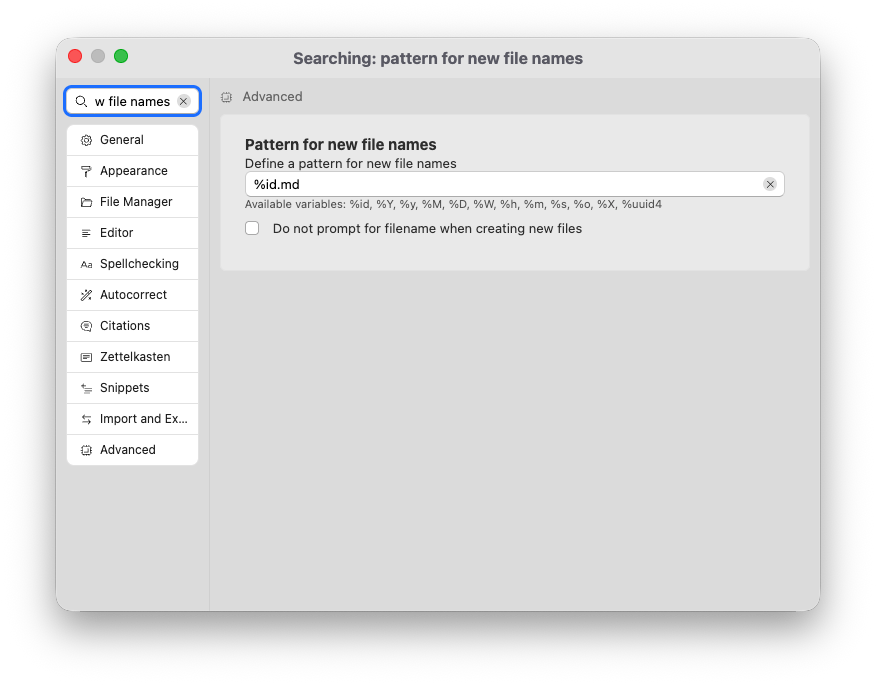Click the green zoom button of the window
876x685 pixels.
(121, 56)
